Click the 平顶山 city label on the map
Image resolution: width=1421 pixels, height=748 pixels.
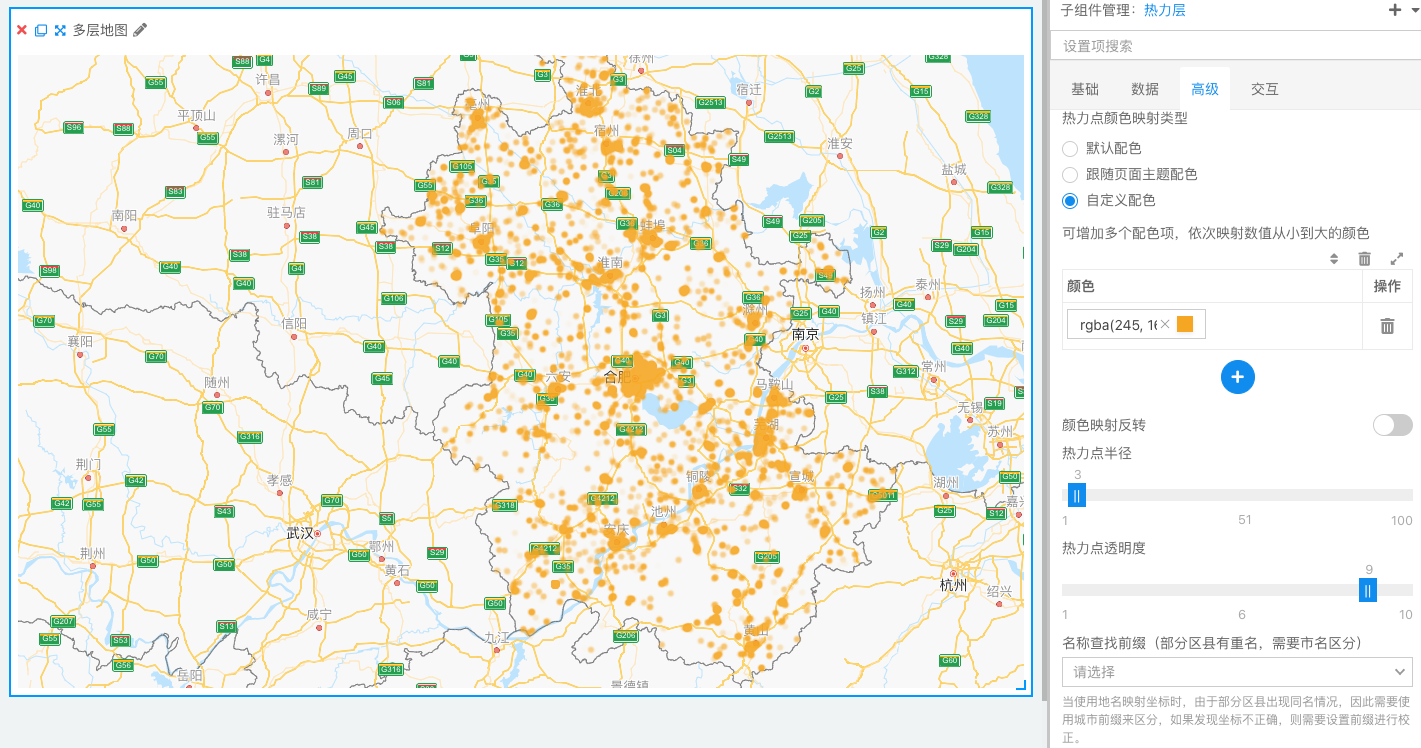pos(197,115)
